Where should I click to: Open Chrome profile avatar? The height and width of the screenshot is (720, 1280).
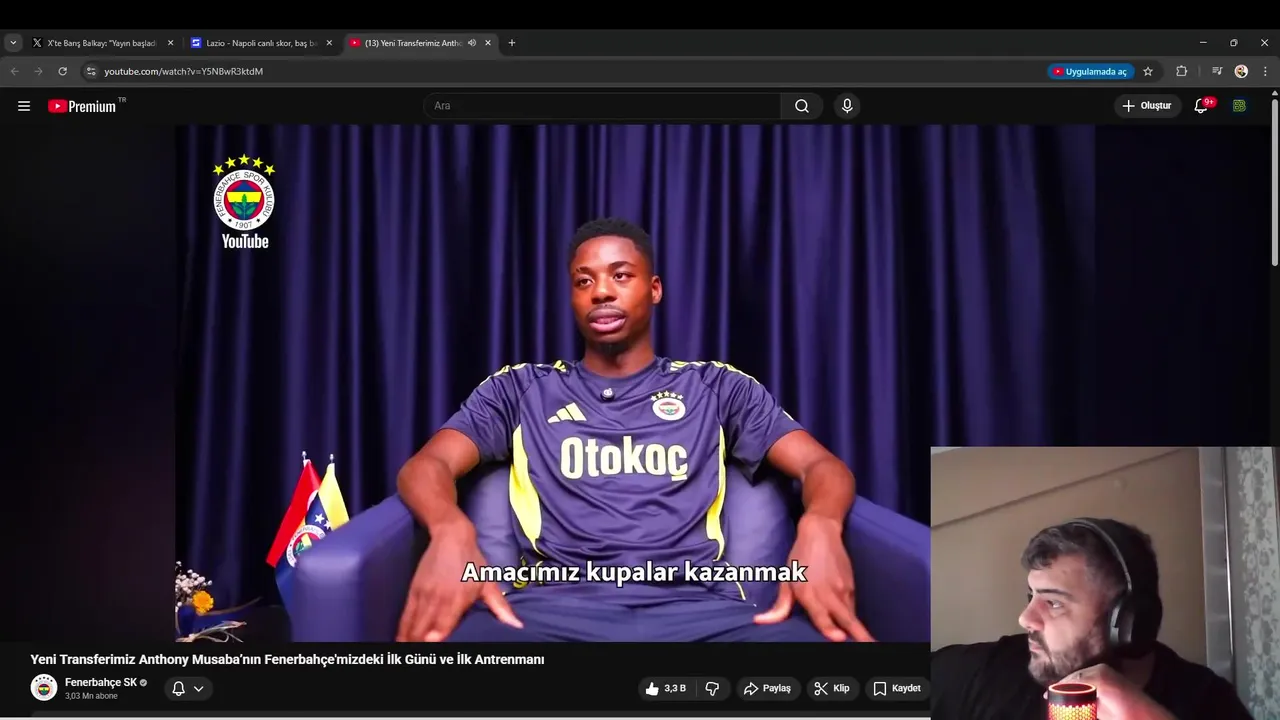[1241, 71]
